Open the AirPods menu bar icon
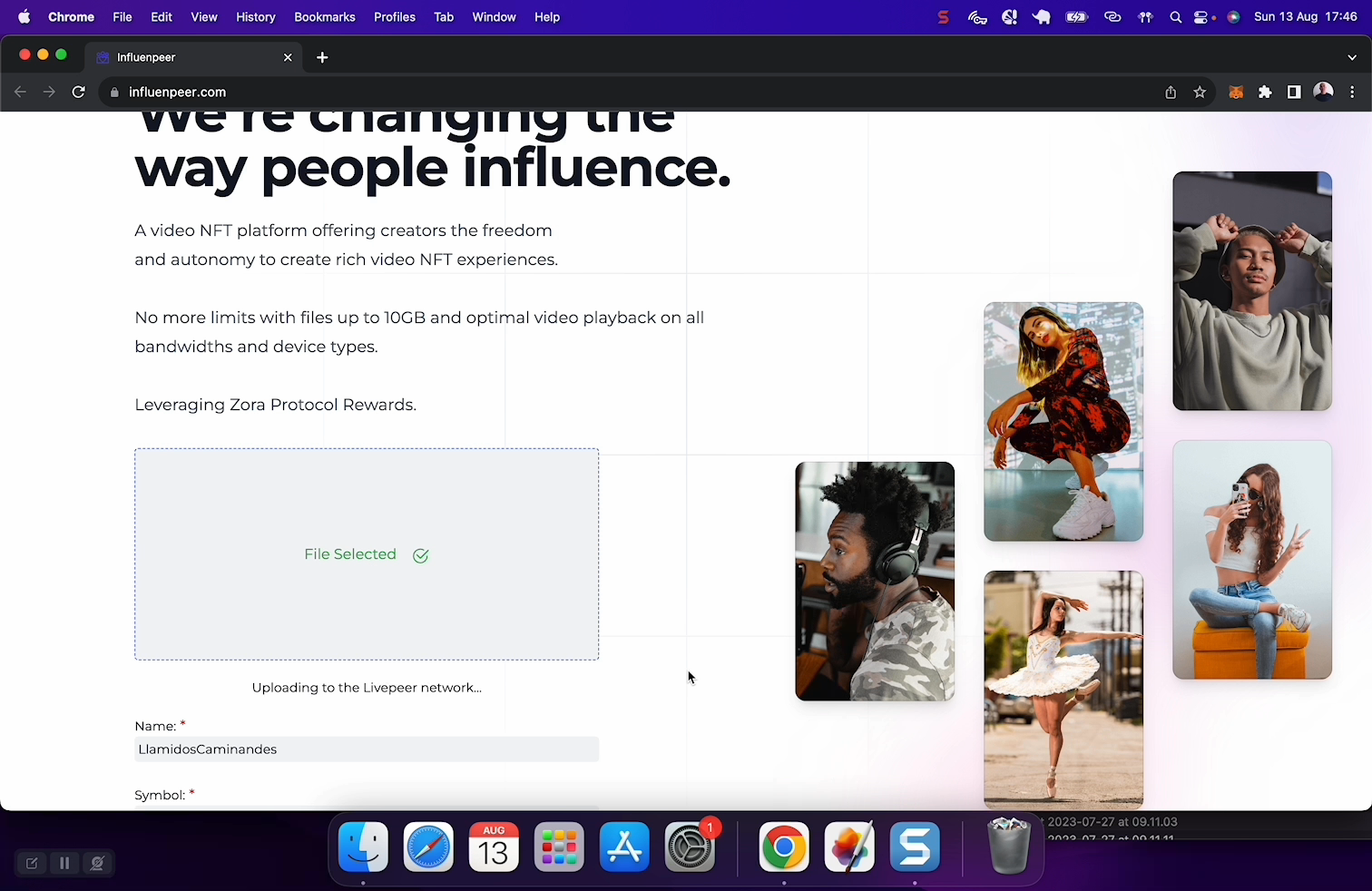The height and width of the screenshot is (891, 1372). click(1145, 17)
